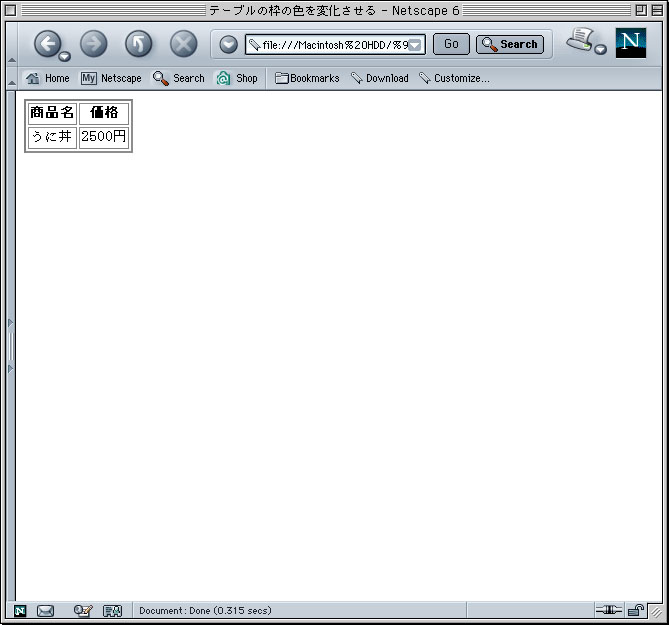Click the Search button next to Go

(510, 44)
